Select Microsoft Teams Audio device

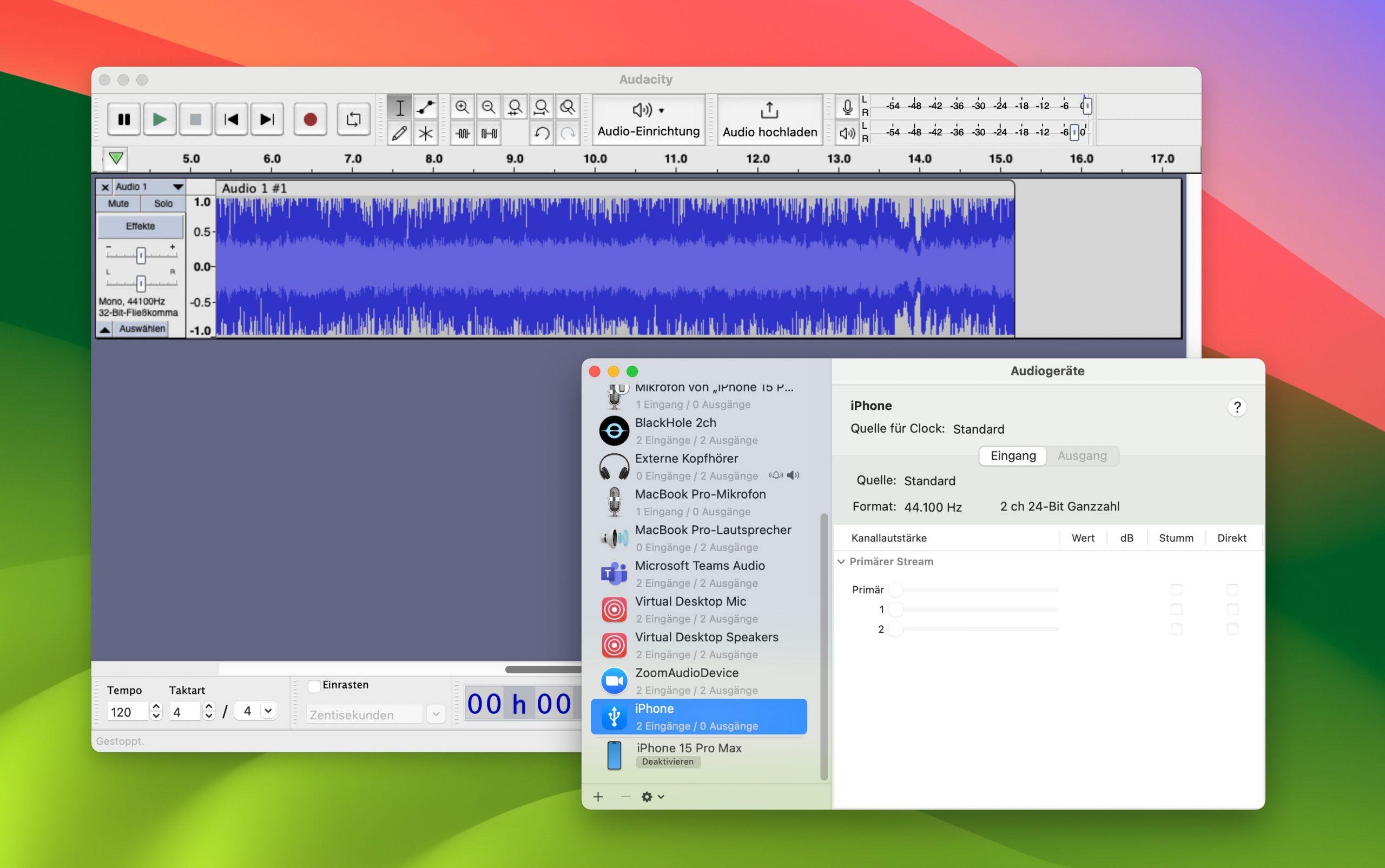[699, 574]
